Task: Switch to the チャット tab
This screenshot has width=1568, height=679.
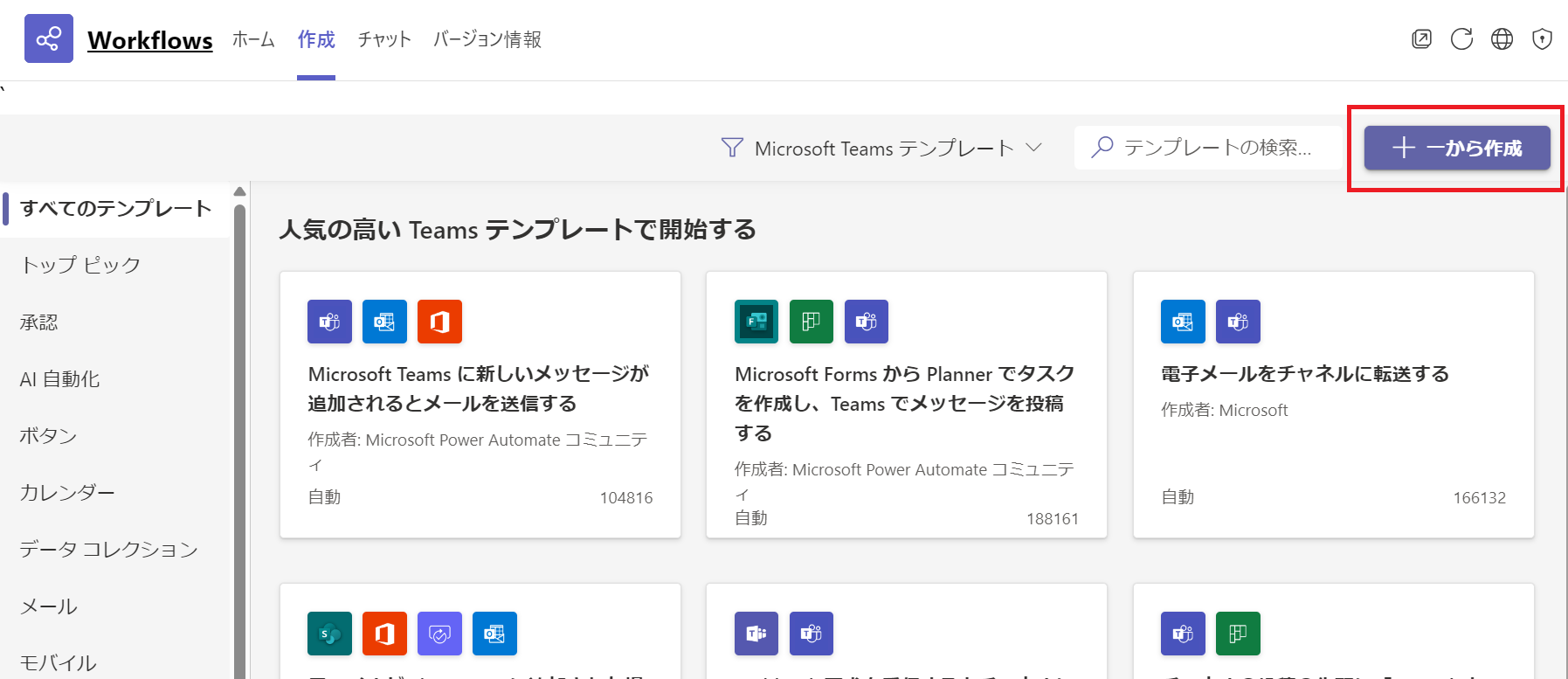Action: tap(384, 39)
